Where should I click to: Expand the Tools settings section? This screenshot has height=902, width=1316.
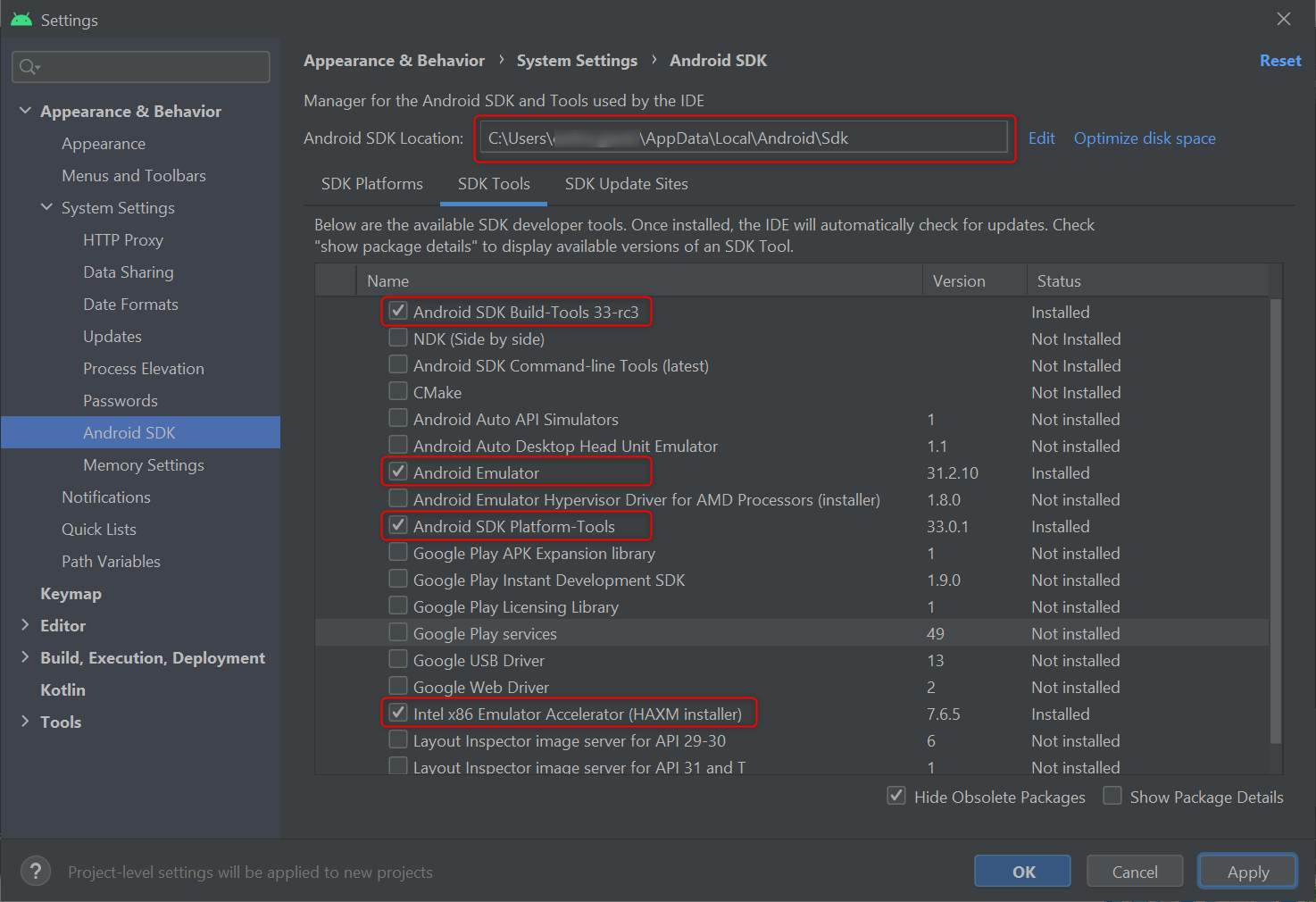(x=24, y=722)
